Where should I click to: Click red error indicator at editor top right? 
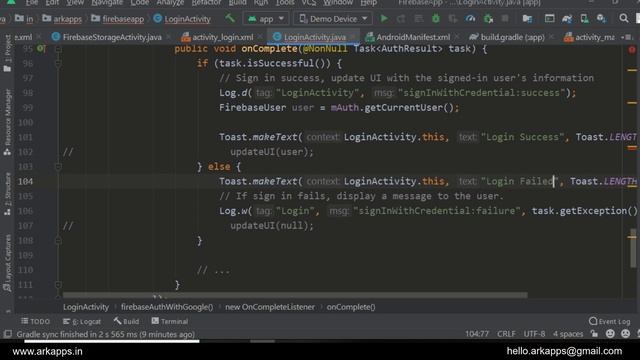click(632, 50)
